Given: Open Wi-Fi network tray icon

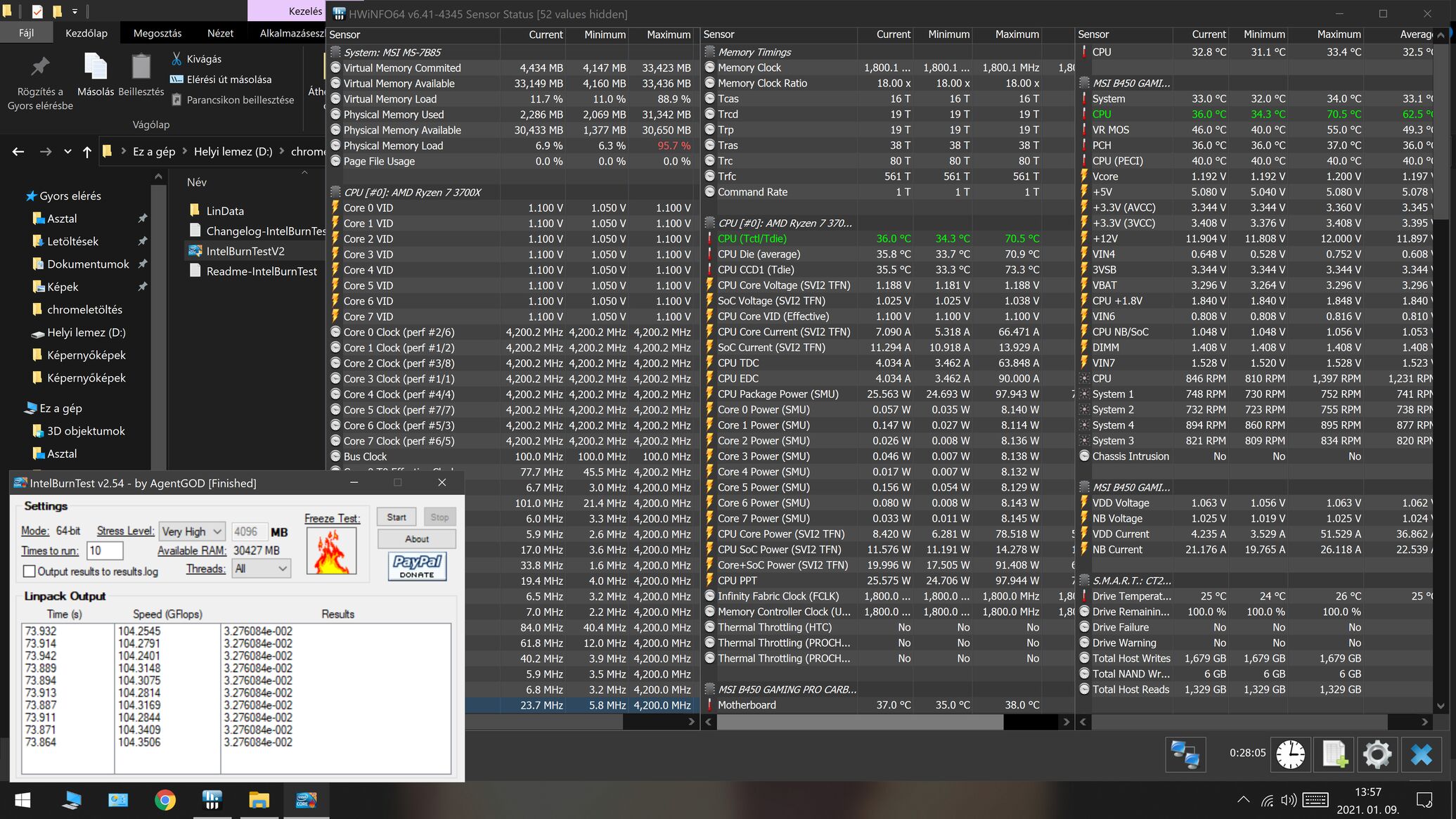Looking at the screenshot, I should (1267, 800).
